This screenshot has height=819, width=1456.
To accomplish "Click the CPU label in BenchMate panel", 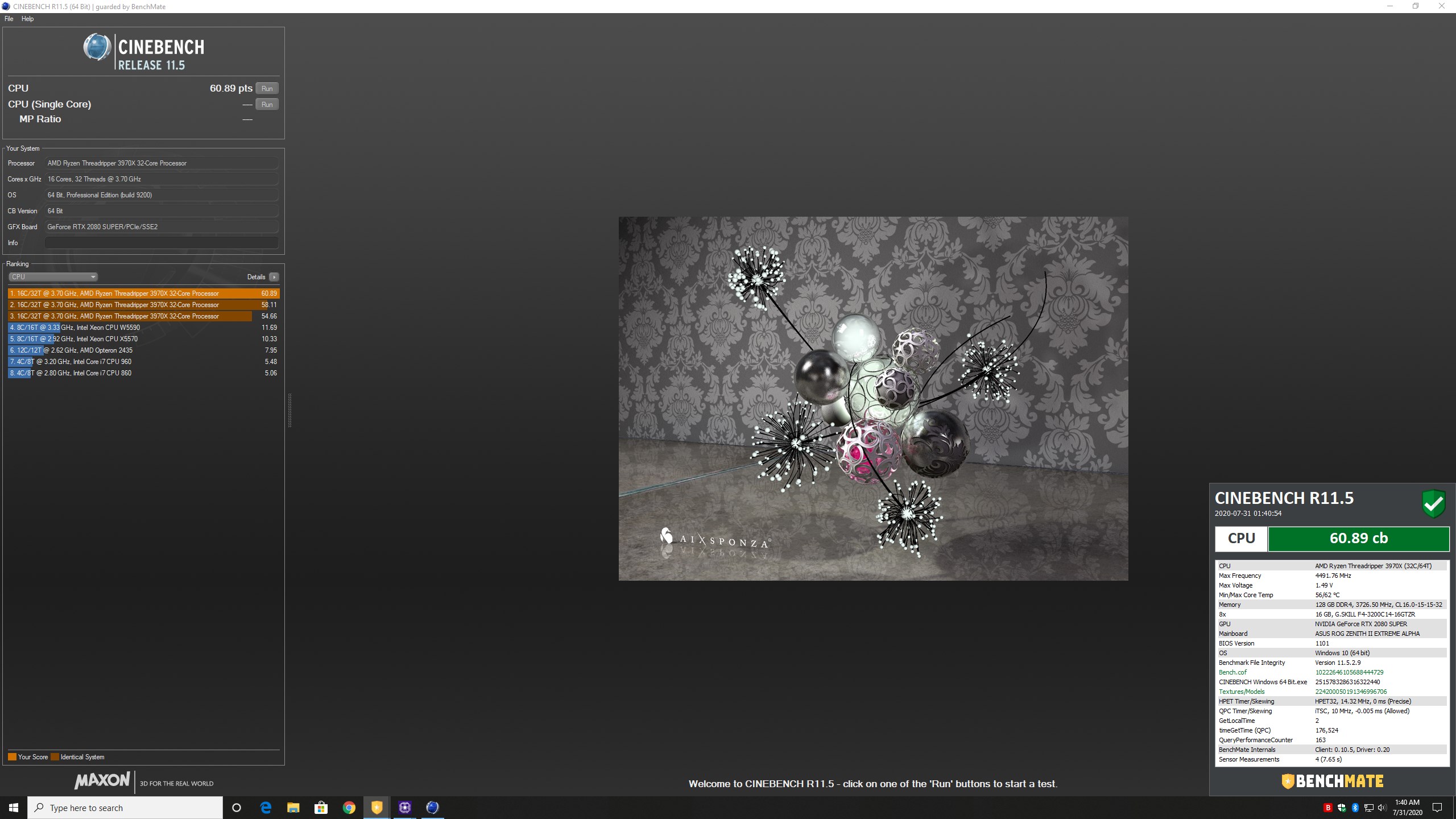I will pos(1241,539).
